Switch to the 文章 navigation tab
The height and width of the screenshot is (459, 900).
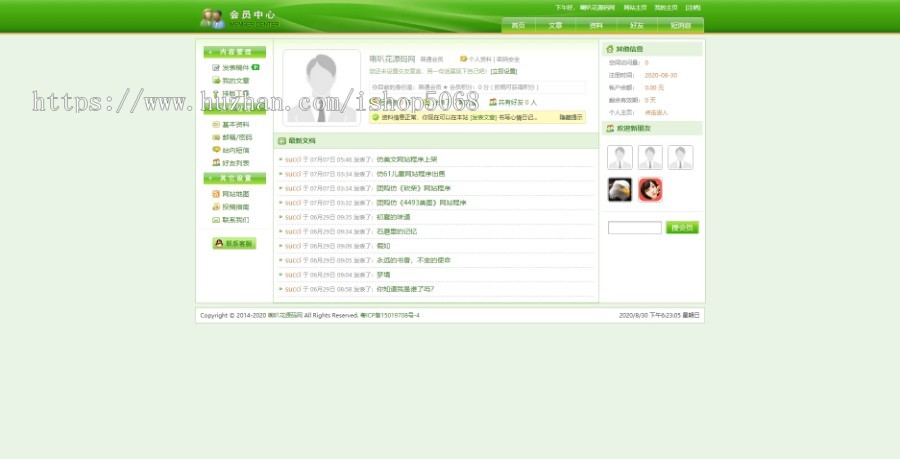(x=555, y=25)
